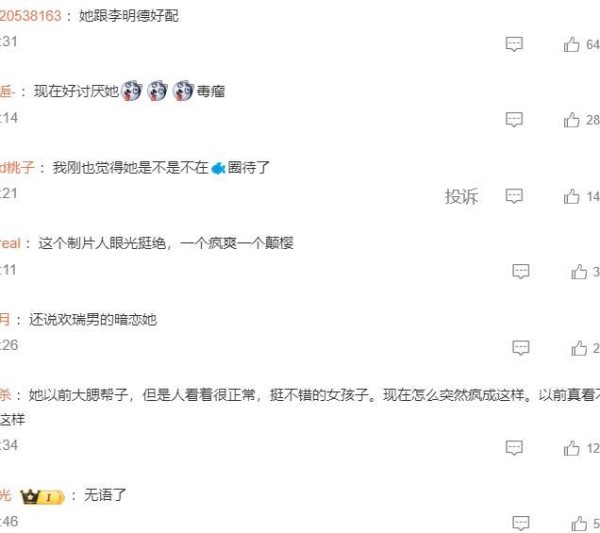The height and width of the screenshot is (533, 600).
Task: Reply to the 欢瑞男的暗恋她 comment
Action: tap(521, 347)
